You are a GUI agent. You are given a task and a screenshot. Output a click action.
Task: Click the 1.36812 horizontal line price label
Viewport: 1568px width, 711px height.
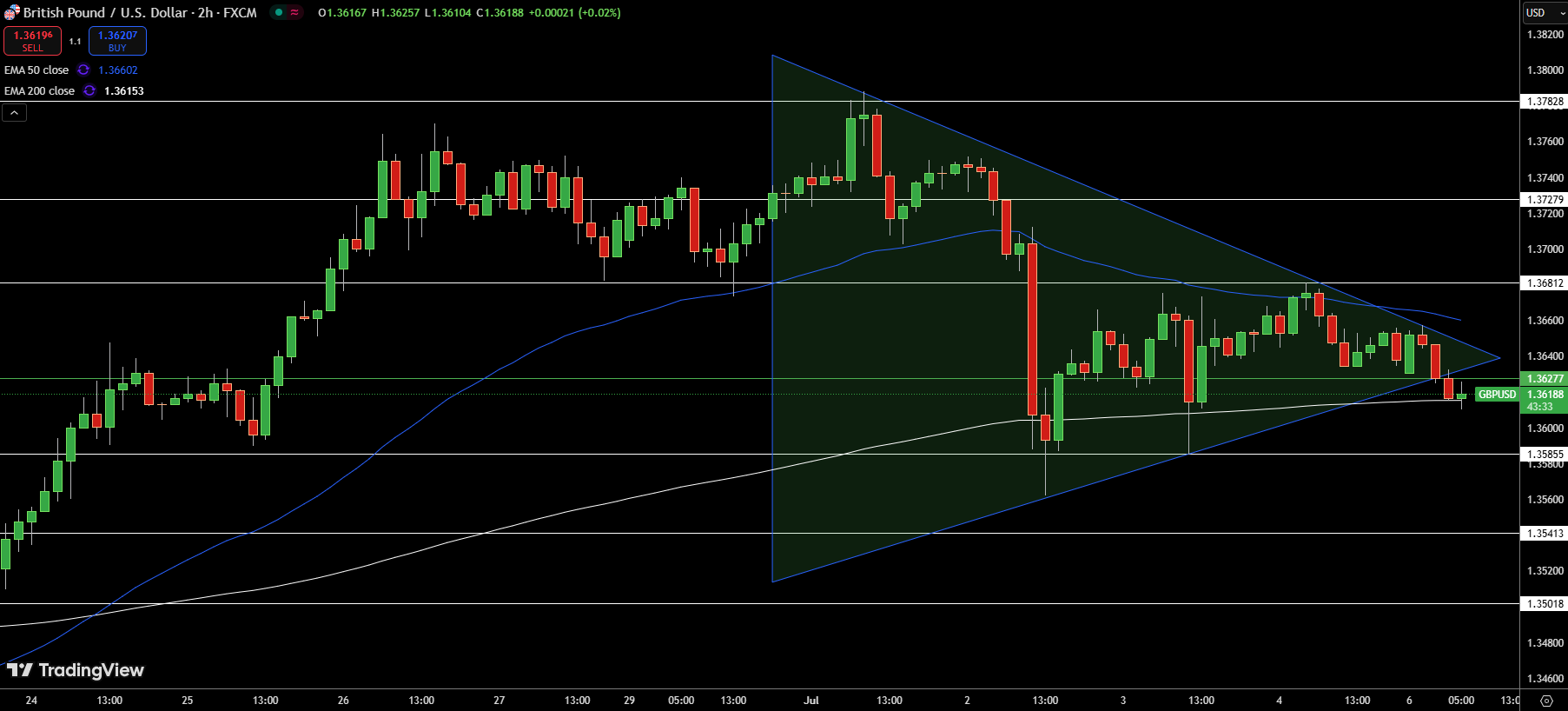click(x=1545, y=283)
